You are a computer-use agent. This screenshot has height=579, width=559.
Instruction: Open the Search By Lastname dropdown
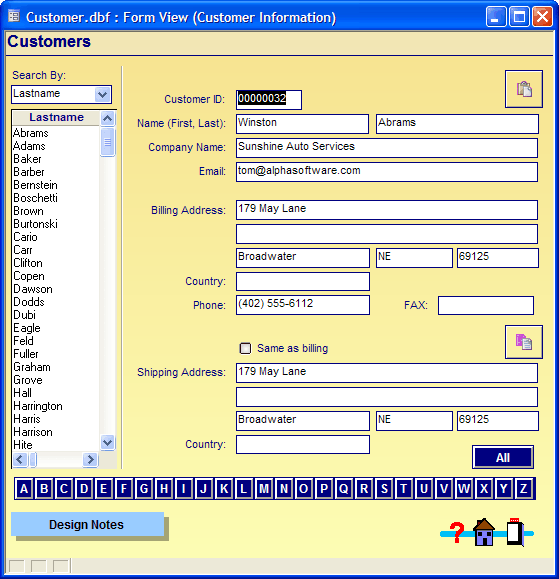click(102, 95)
